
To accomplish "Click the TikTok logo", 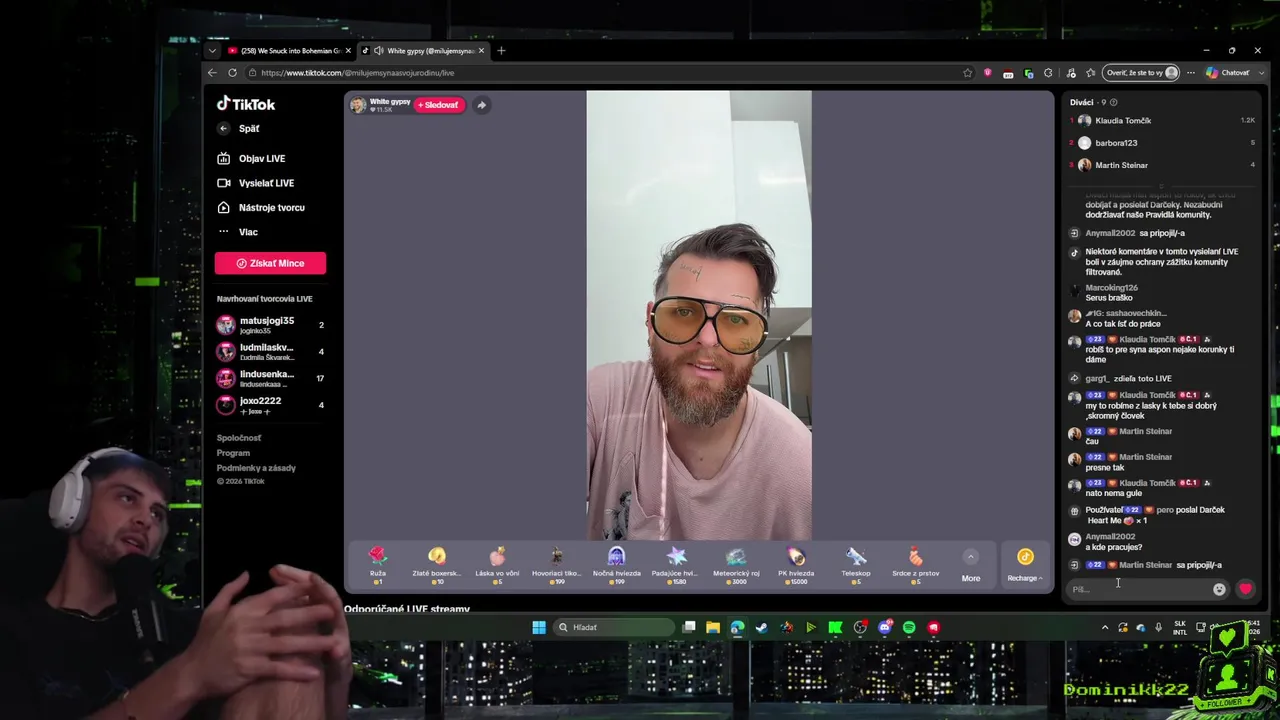I will point(246,104).
